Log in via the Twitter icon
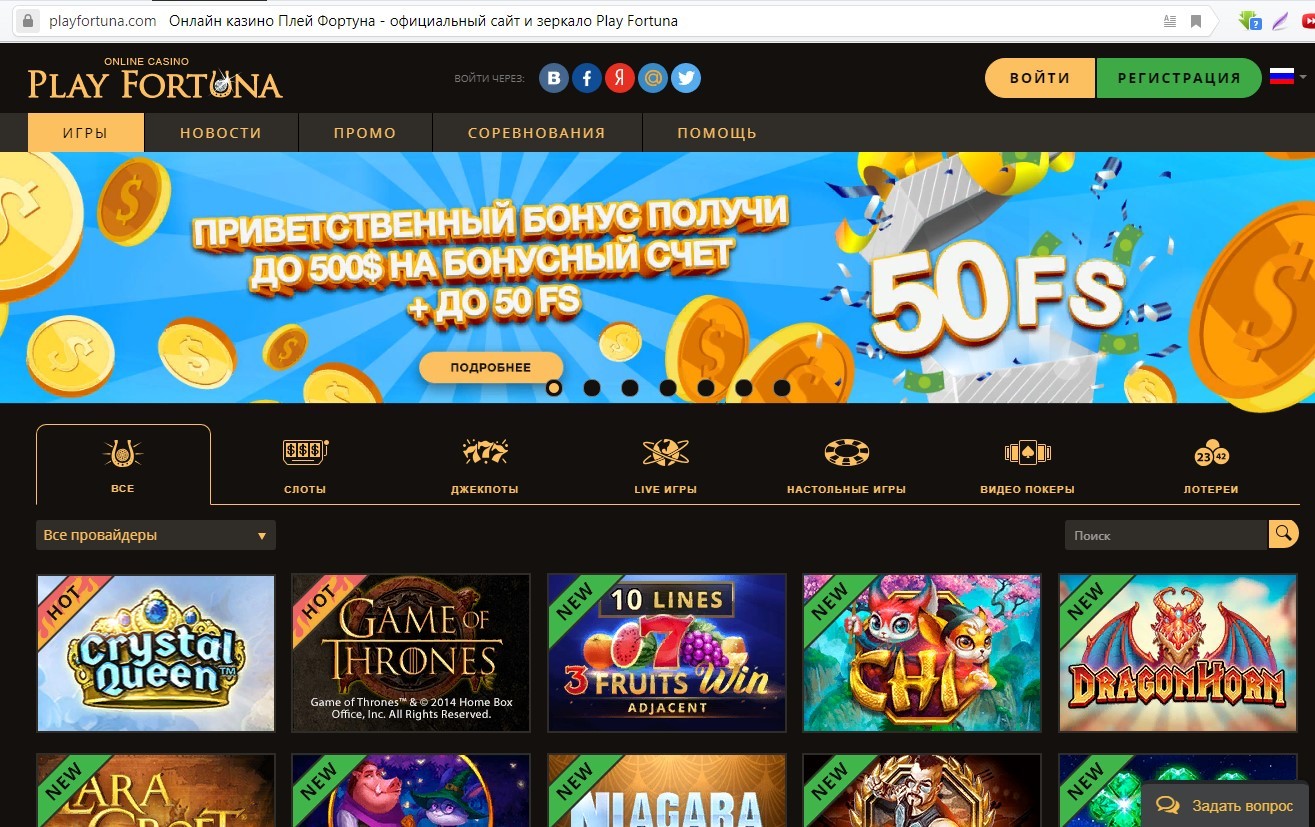This screenshot has width=1315, height=827. [x=686, y=78]
